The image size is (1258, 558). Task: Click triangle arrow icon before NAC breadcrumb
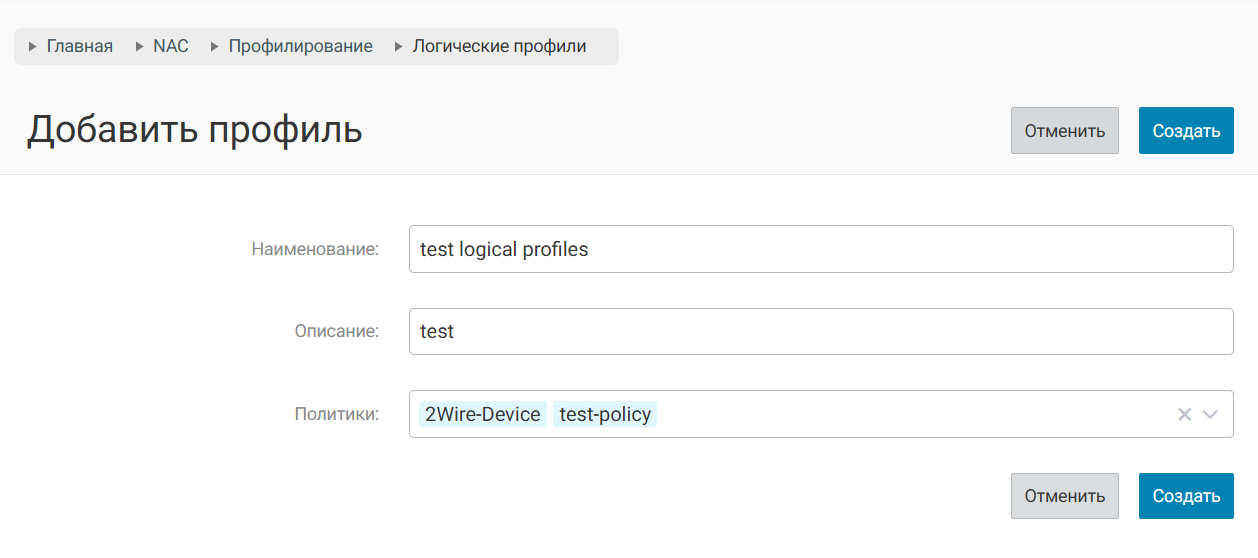139,47
